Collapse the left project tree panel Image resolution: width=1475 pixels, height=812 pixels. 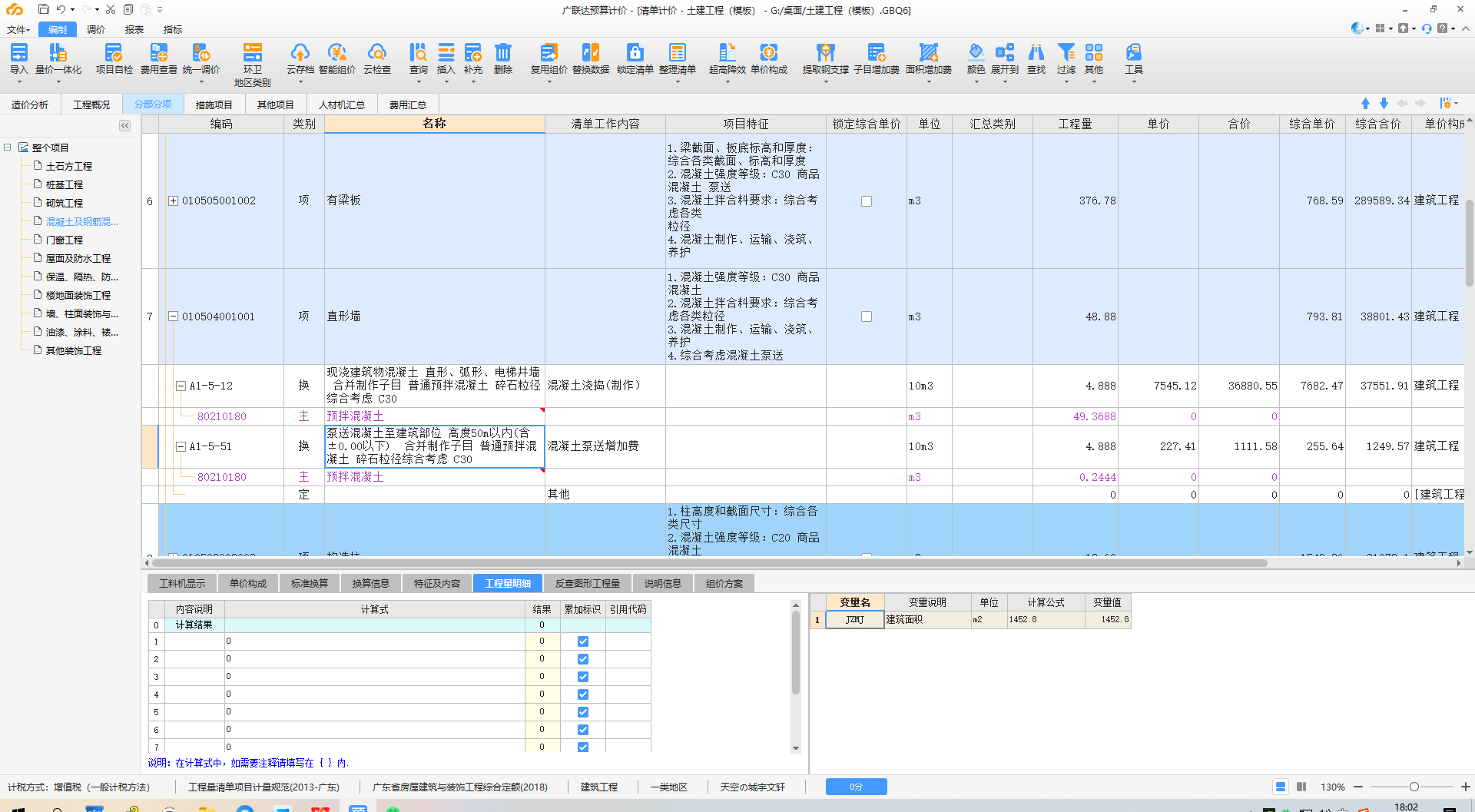[x=124, y=125]
